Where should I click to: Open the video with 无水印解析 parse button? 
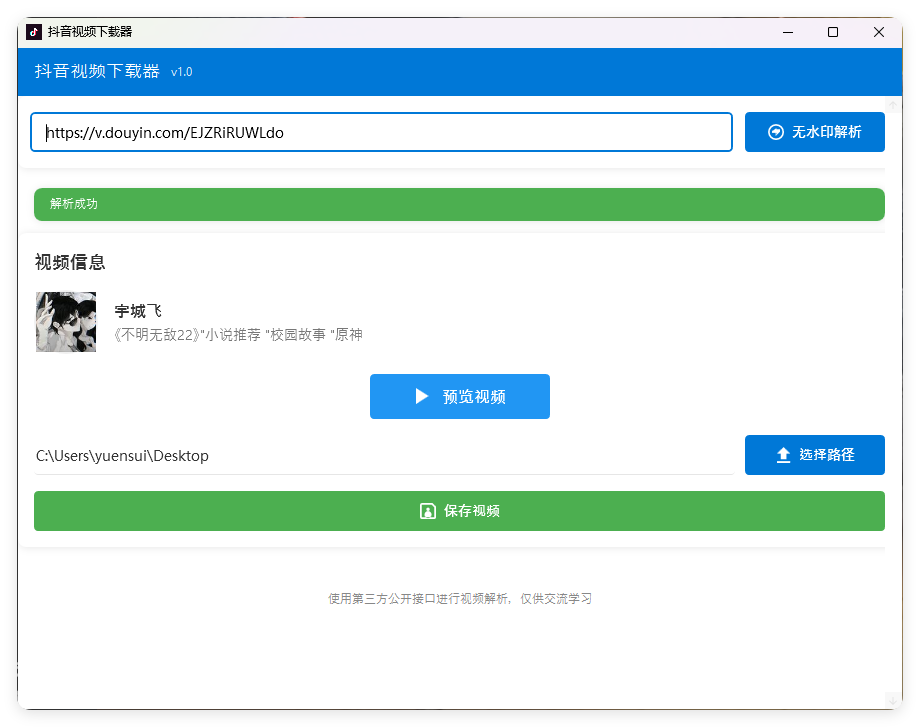click(x=815, y=131)
